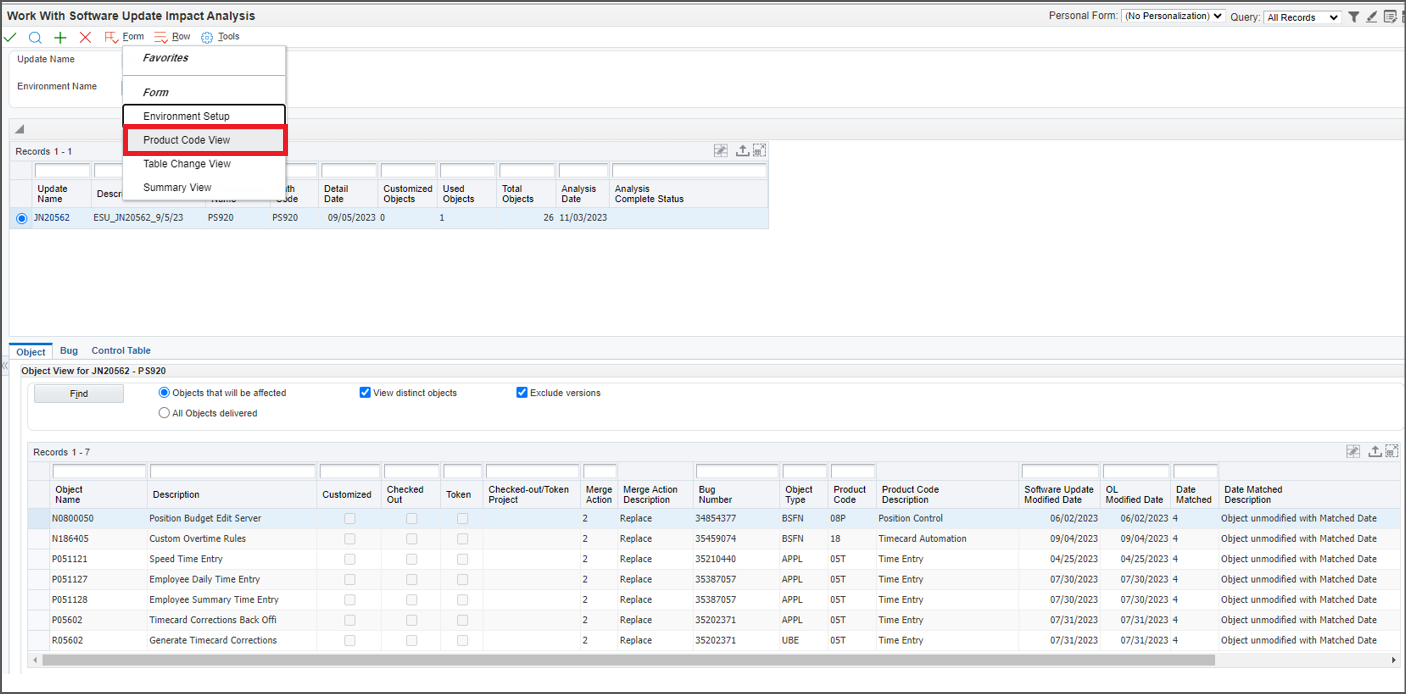The image size is (1406, 694).
Task: Click the Row exit icon beside Row label
Action: pos(161,37)
